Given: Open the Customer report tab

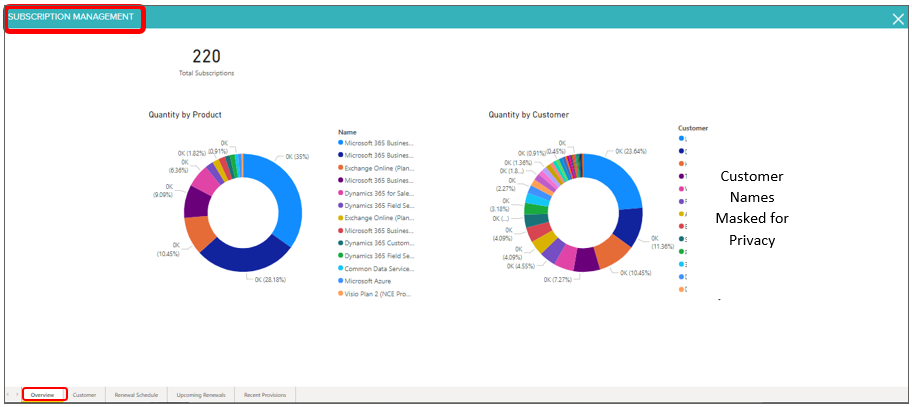Looking at the screenshot, I should (84, 395).
